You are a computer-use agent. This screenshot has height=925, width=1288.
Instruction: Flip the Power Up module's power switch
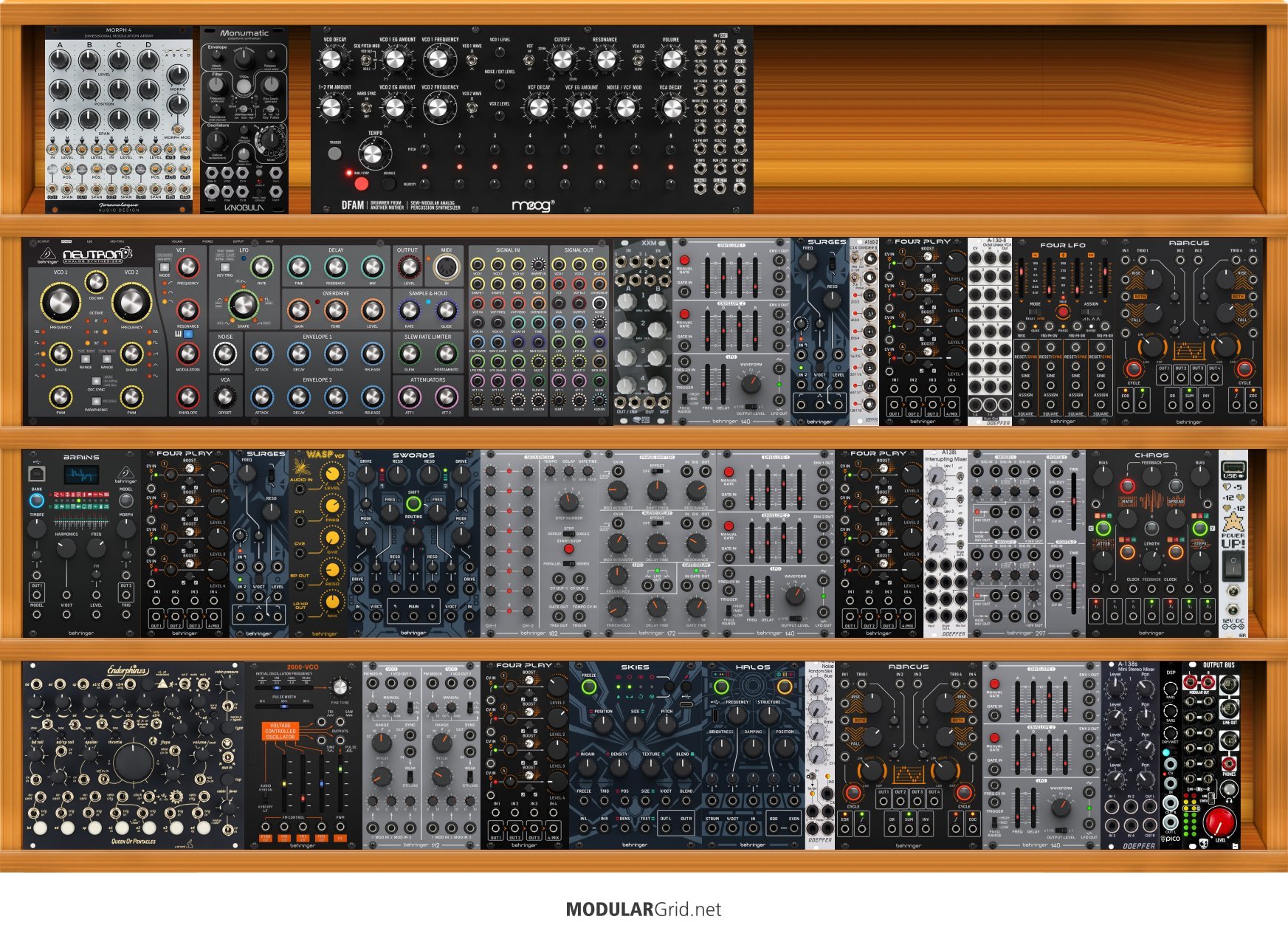(1233, 567)
